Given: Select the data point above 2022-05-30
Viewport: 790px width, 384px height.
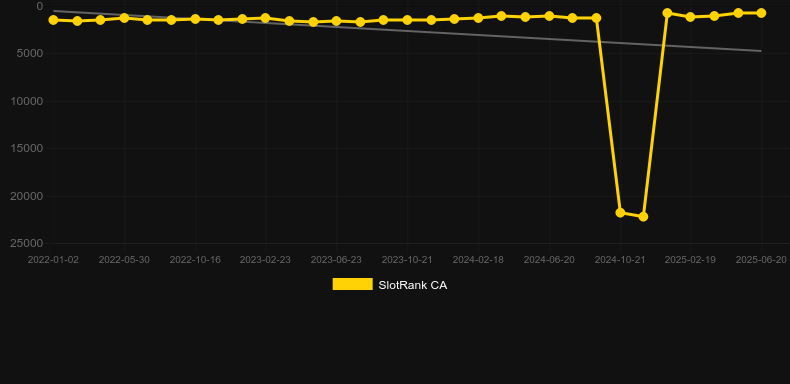Looking at the screenshot, I should coord(124,18).
